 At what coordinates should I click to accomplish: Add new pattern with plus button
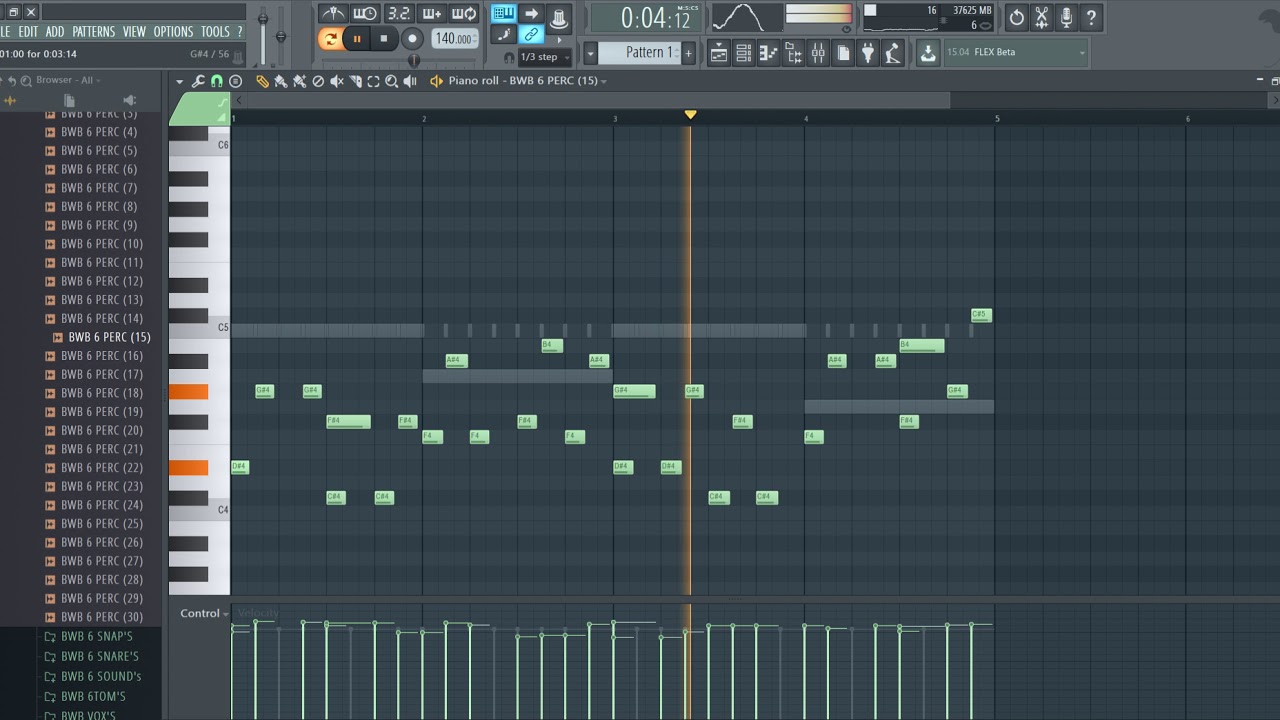[x=688, y=53]
